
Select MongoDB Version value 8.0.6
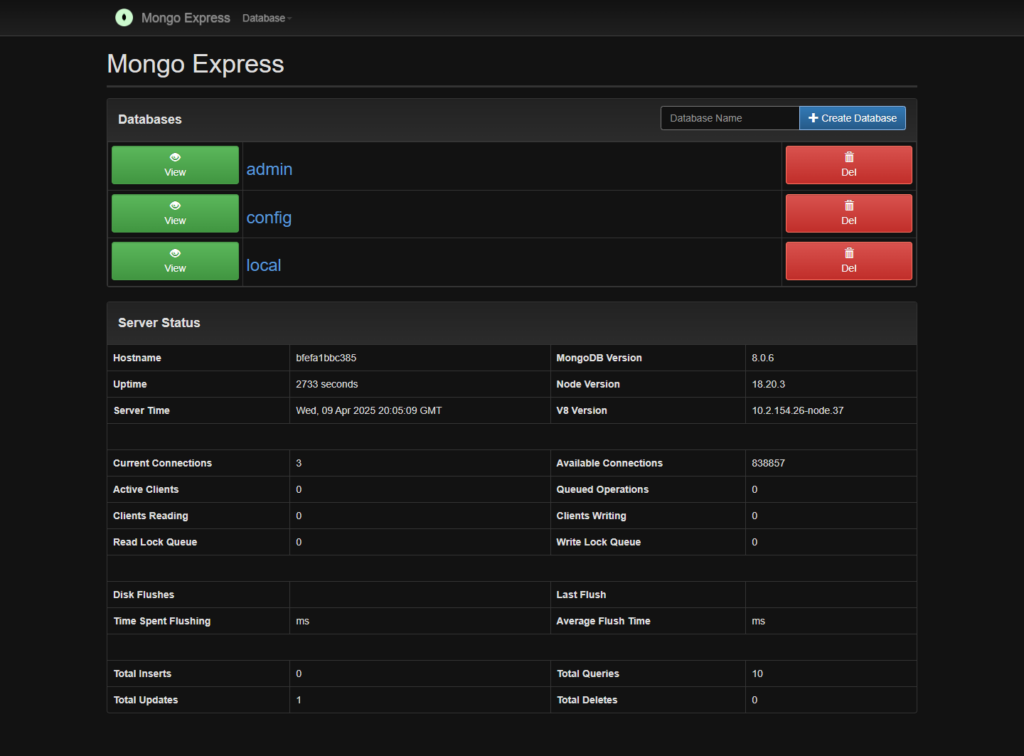coord(762,358)
